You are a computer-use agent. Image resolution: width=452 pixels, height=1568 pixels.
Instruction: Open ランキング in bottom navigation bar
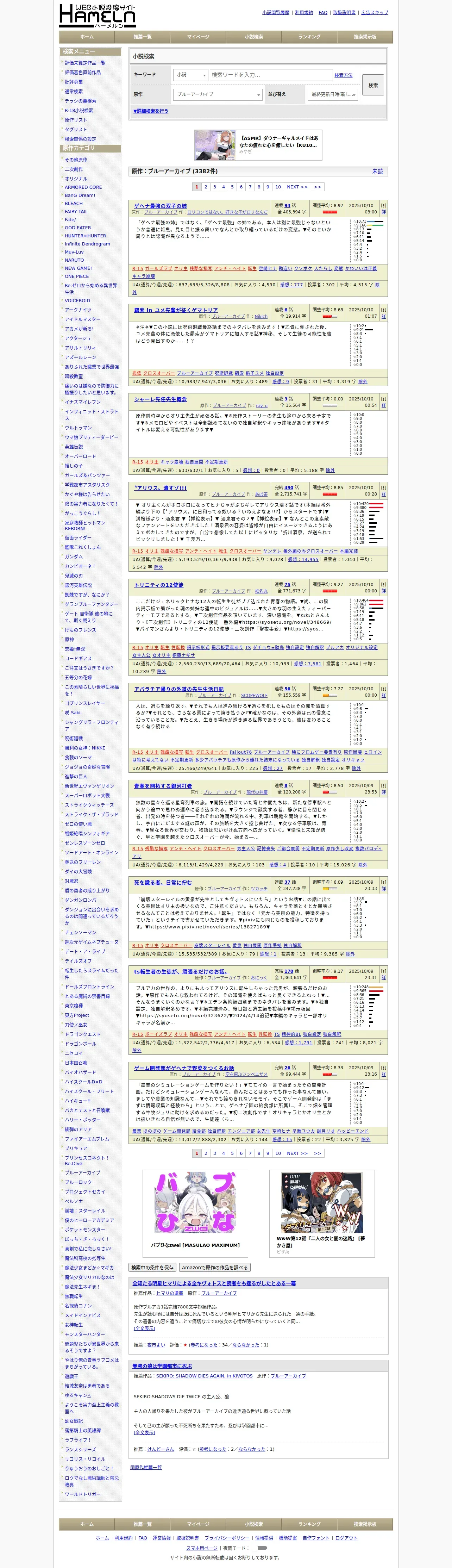click(310, 1524)
